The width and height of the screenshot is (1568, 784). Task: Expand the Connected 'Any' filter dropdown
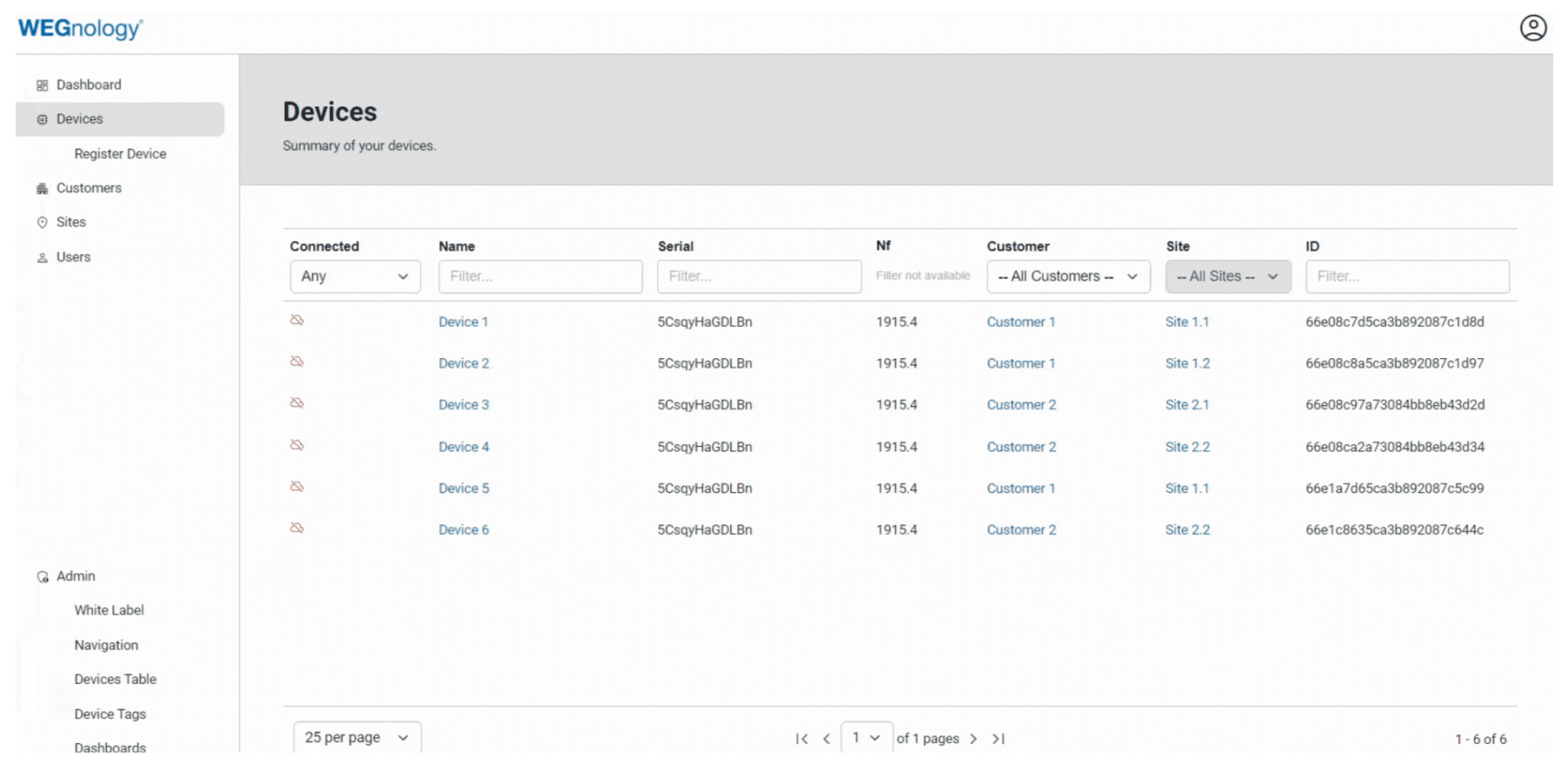point(355,276)
